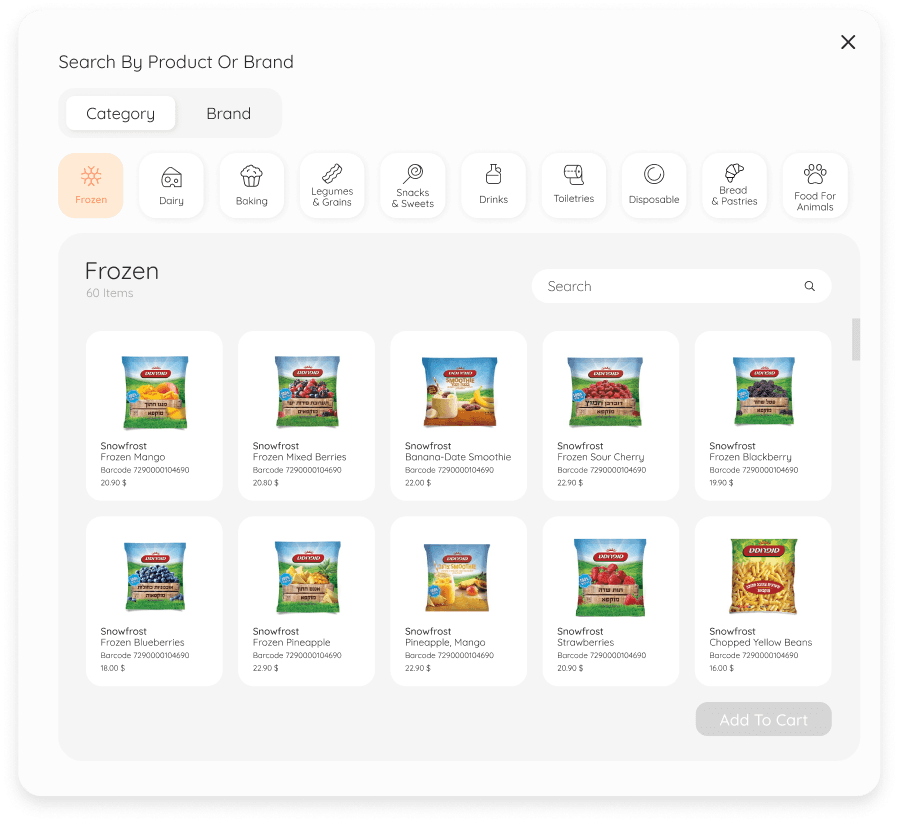
Task: Click the 18.00 $ Blueberries price
Action: point(113,668)
